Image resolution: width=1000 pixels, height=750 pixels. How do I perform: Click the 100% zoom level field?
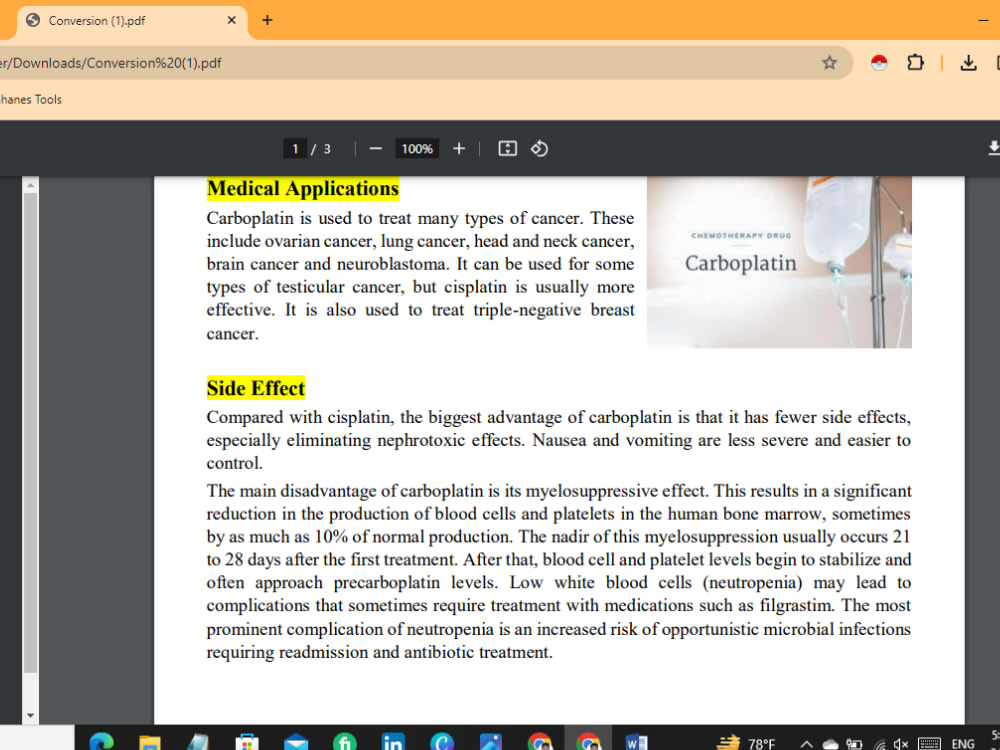(417, 149)
